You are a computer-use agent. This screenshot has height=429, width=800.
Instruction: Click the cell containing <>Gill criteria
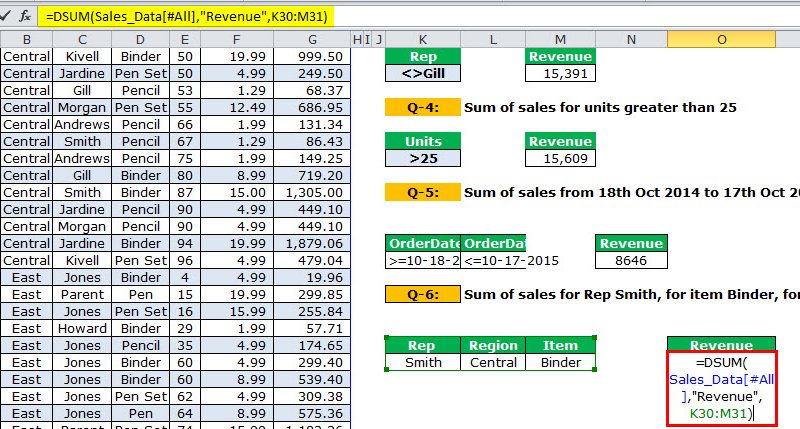[x=423, y=73]
